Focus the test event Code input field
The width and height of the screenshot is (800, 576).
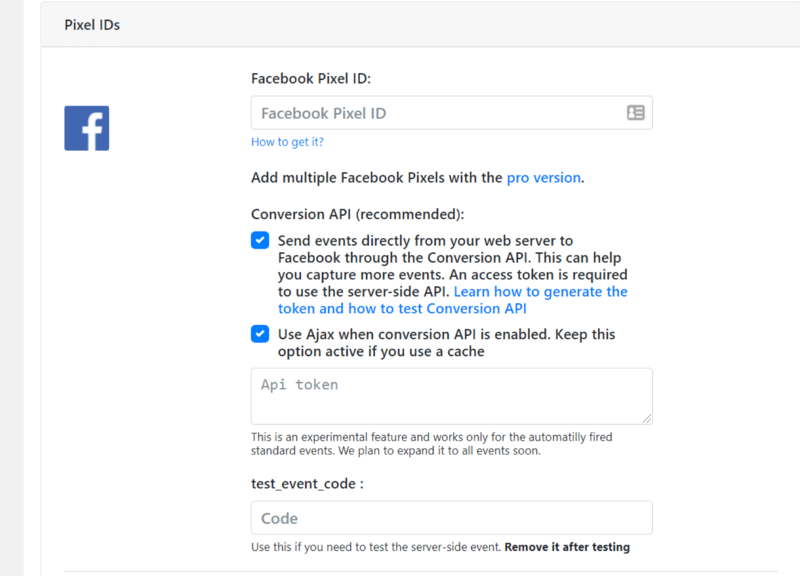(451, 518)
